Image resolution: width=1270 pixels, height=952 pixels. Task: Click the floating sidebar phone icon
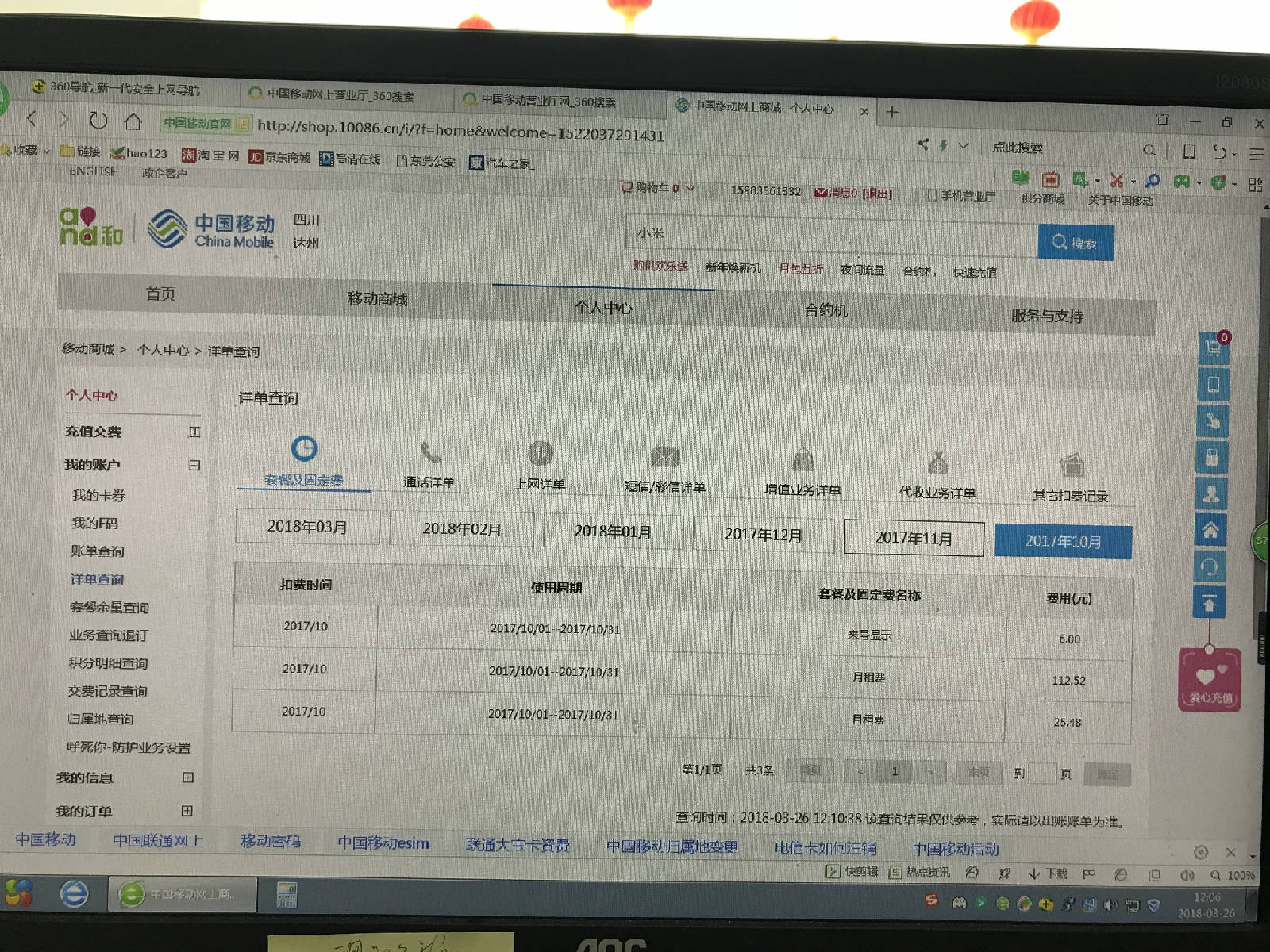1213,386
